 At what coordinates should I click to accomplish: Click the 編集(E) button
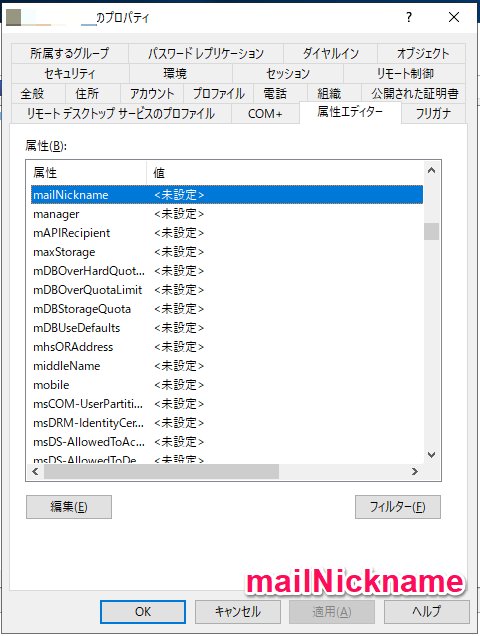(69, 507)
